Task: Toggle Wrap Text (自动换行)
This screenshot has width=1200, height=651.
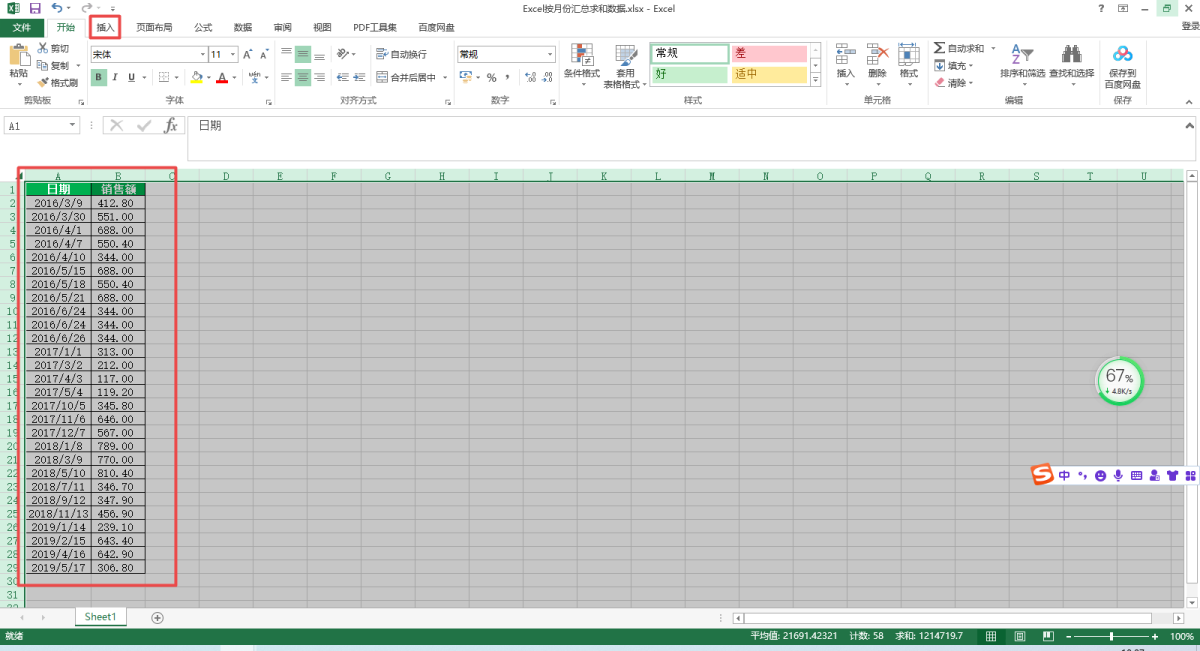Action: point(401,54)
